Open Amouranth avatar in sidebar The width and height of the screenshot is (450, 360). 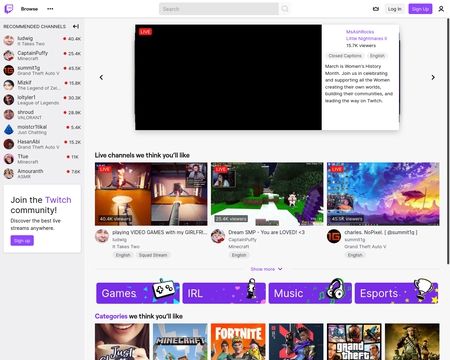pos(9,173)
